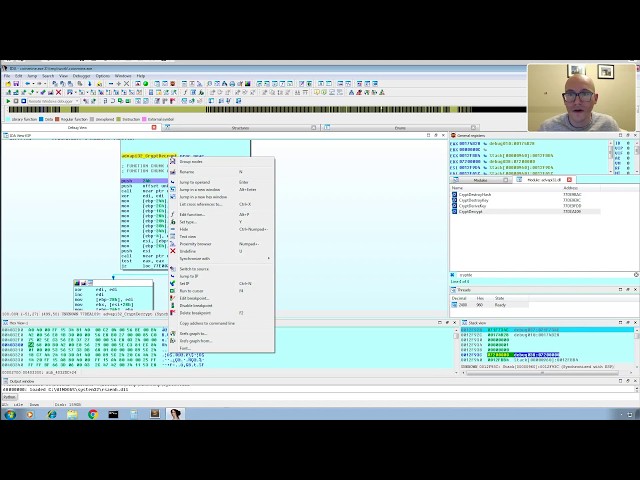Click the Save floppy disk icon
The width and height of the screenshot is (640, 480).
(x=16, y=84)
